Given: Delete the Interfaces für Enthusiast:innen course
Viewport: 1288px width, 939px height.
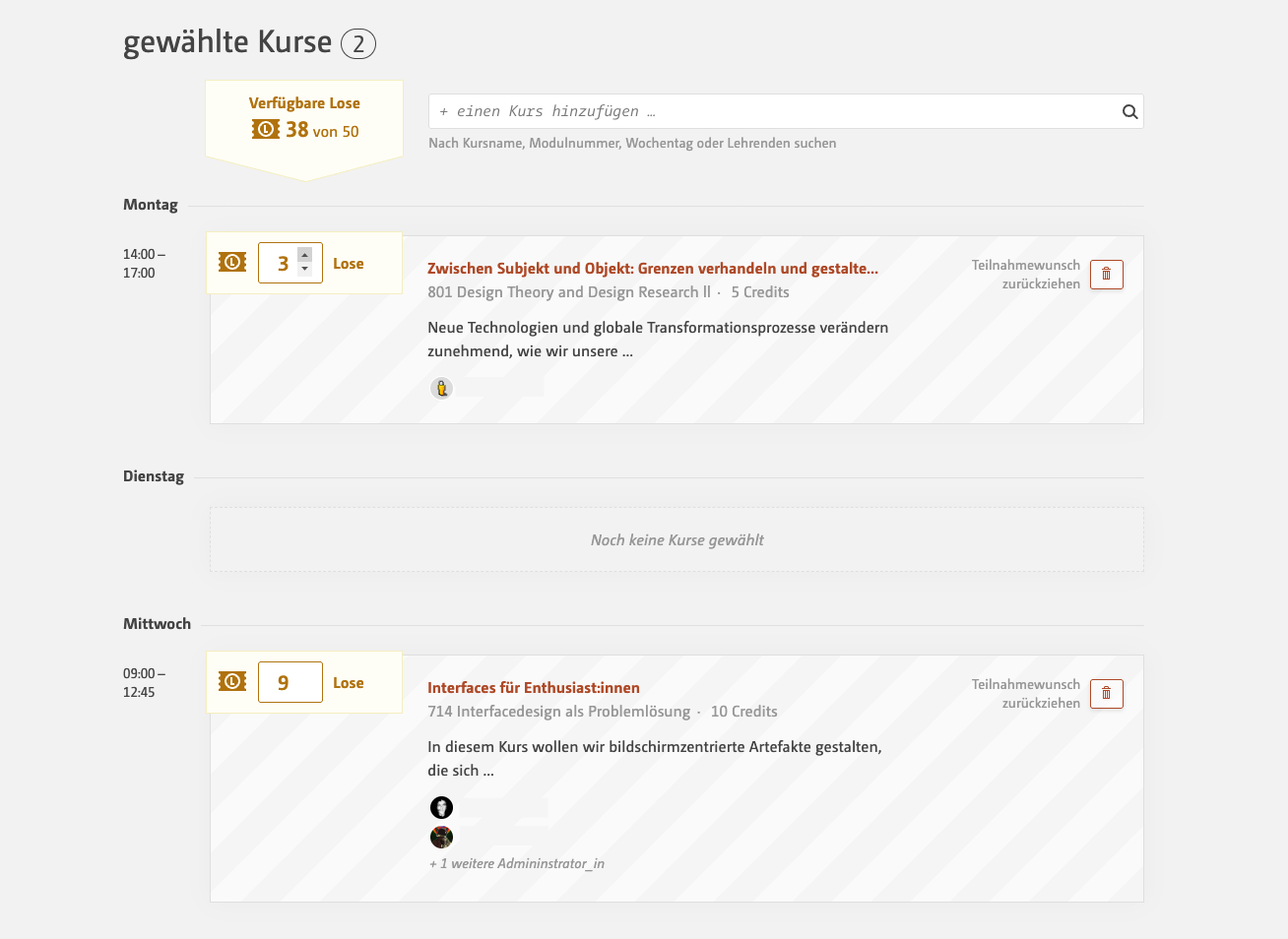Looking at the screenshot, I should 1107,693.
